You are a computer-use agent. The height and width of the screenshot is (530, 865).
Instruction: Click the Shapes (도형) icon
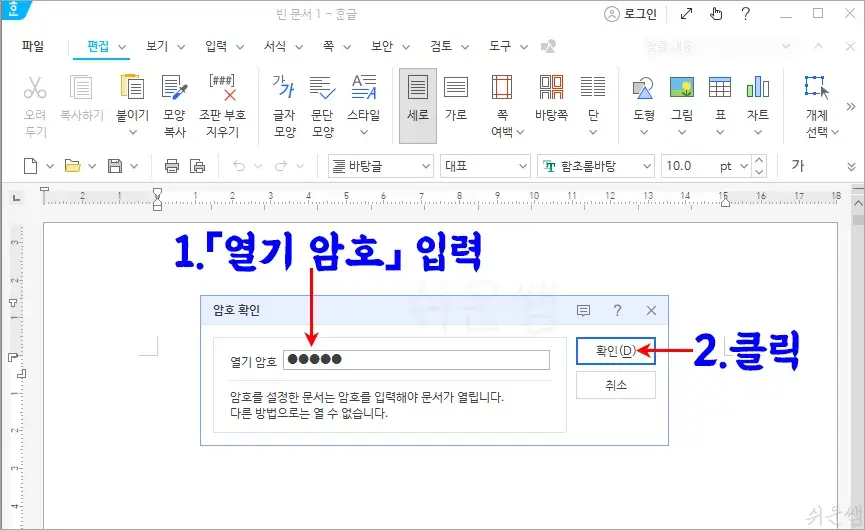[x=643, y=87]
